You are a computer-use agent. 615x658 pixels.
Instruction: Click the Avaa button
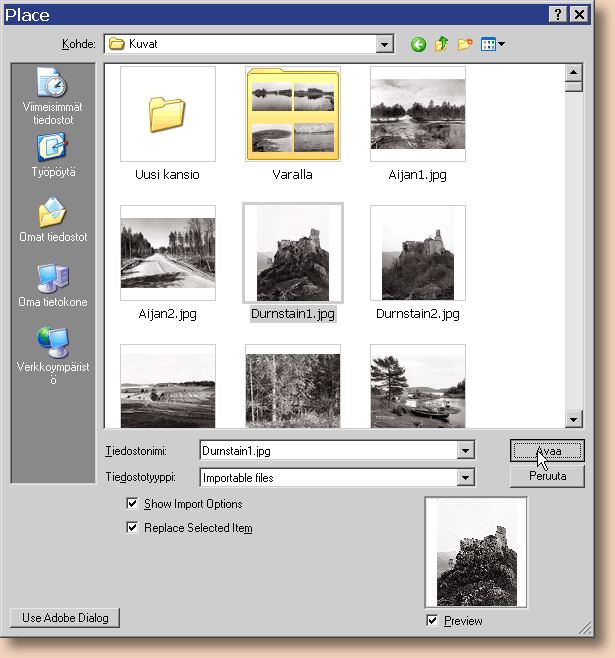(546, 451)
